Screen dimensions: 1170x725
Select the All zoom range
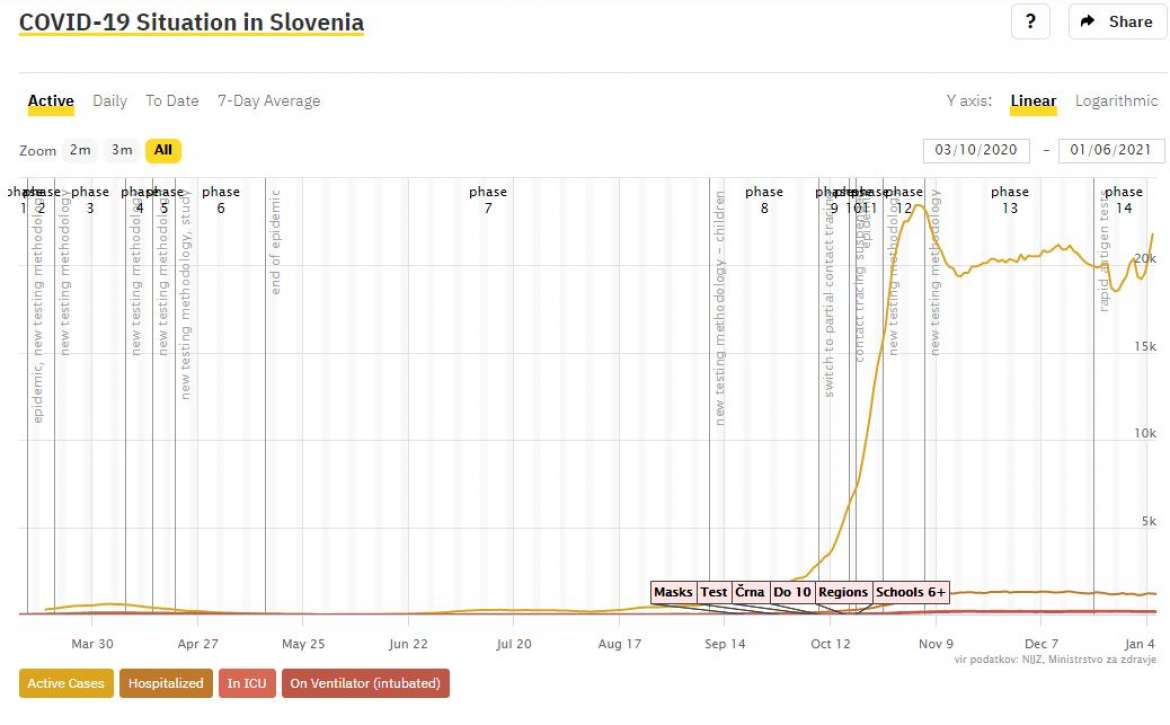pyautogui.click(x=163, y=150)
